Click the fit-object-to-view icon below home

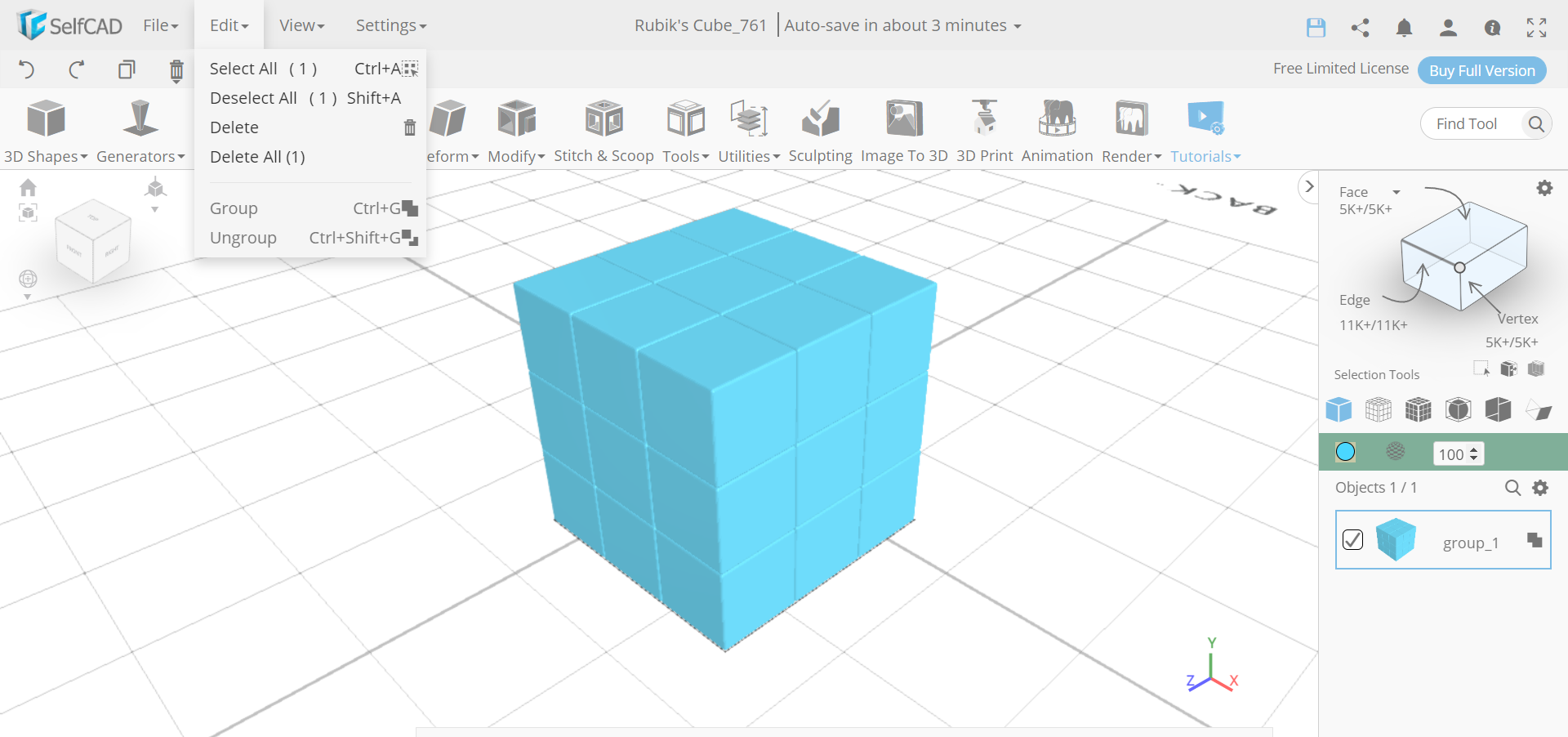[x=29, y=213]
